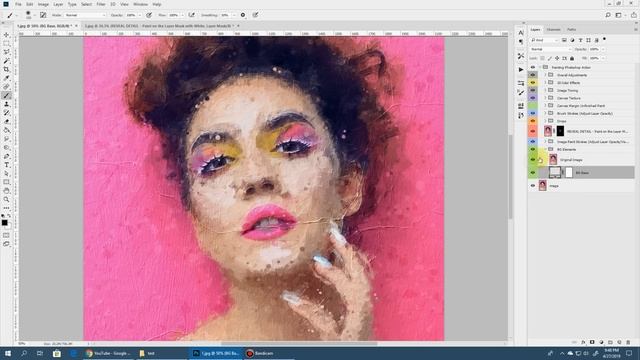
Task: Toggle Quick Mask mode icon
Action: (x=6, y=235)
